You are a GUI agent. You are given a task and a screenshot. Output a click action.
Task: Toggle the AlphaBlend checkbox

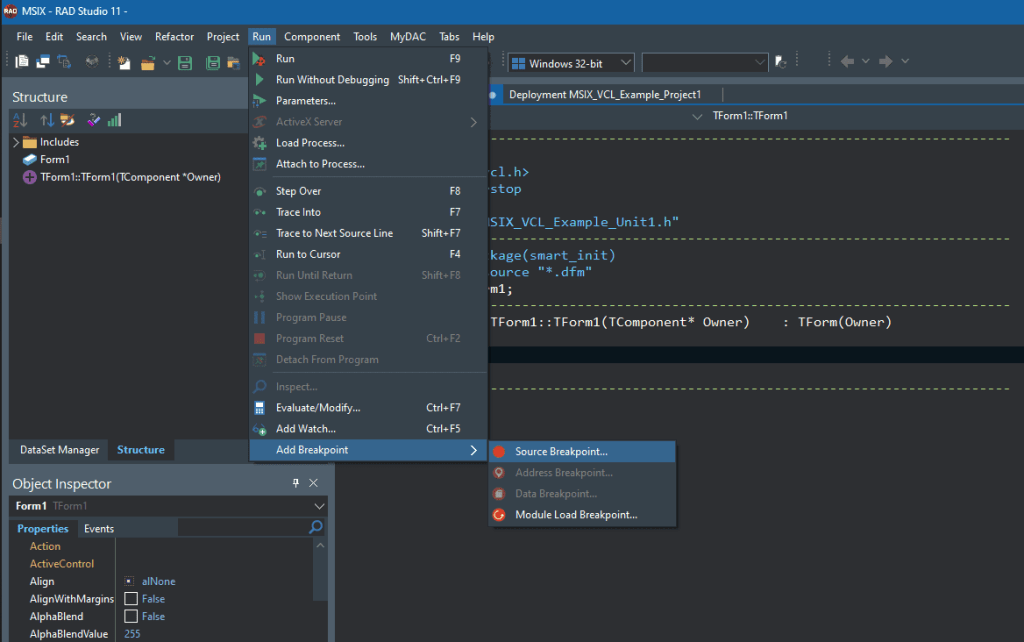click(131, 617)
